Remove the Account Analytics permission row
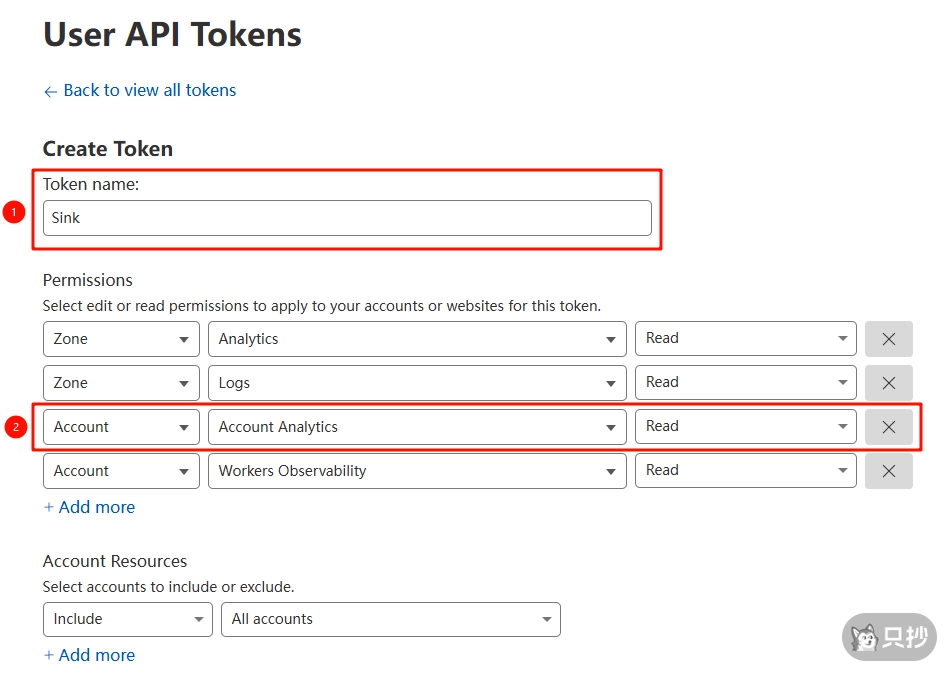Image resolution: width=952 pixels, height=676 pixels. click(888, 426)
